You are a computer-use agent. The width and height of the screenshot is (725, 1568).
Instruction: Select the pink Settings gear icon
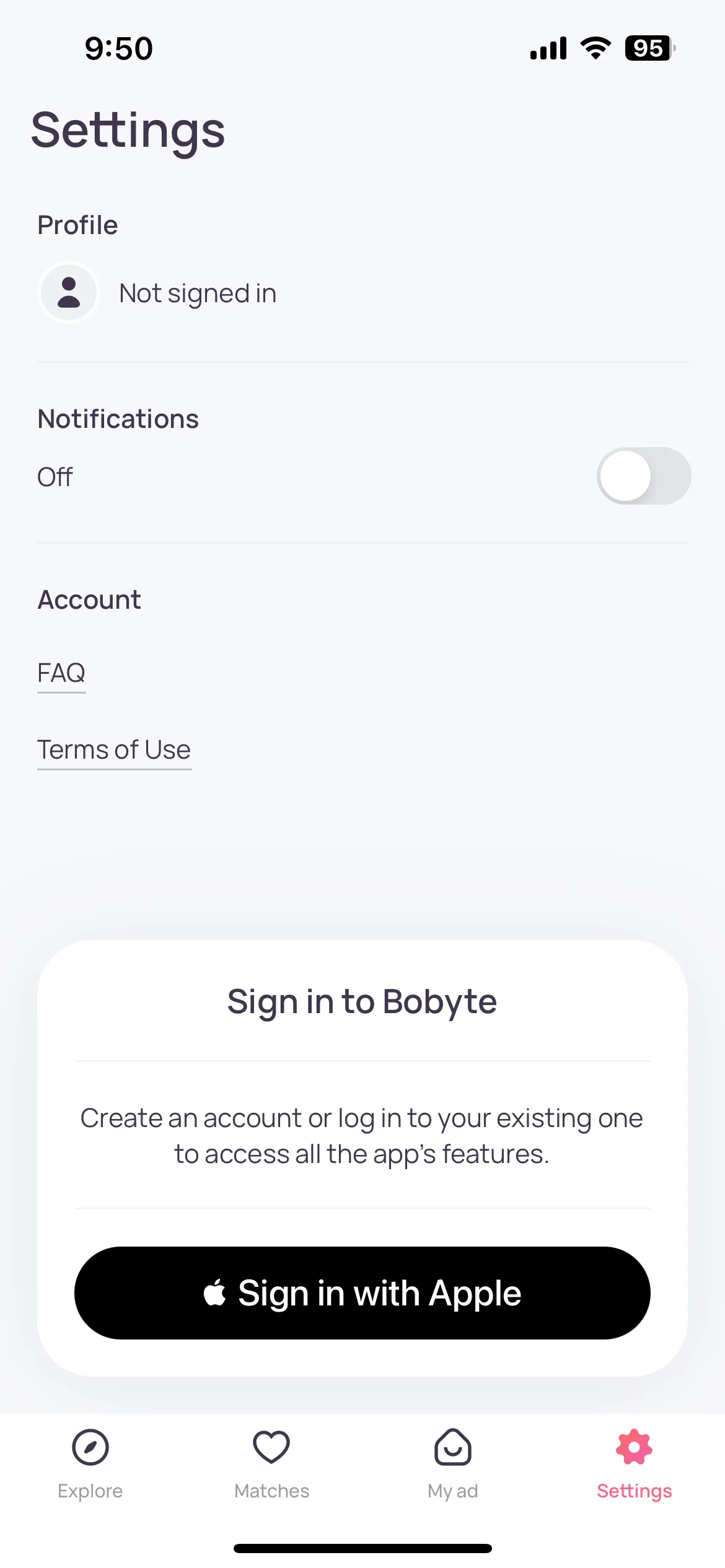pos(634,1447)
